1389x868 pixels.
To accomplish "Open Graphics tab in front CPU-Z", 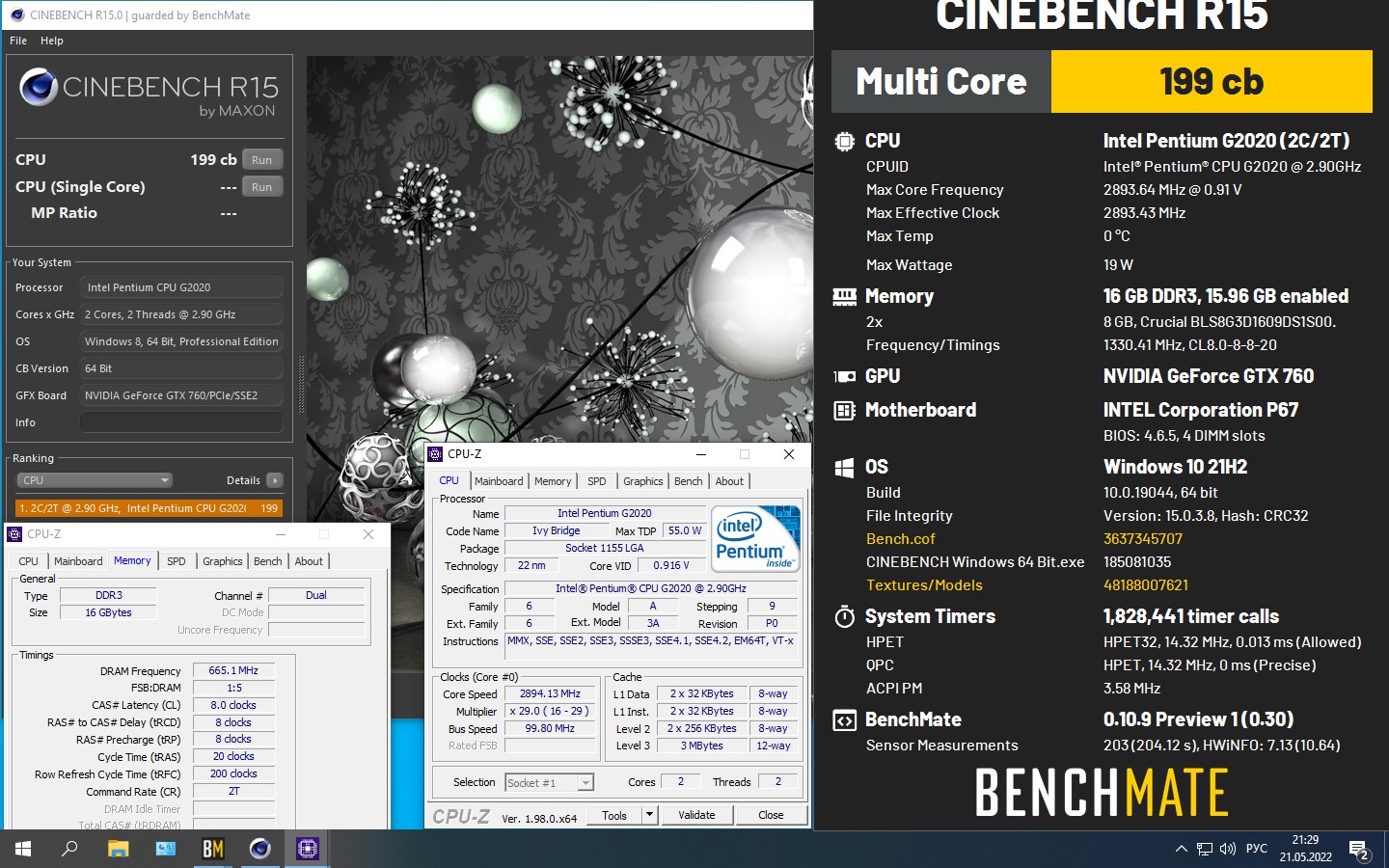I will [643, 481].
